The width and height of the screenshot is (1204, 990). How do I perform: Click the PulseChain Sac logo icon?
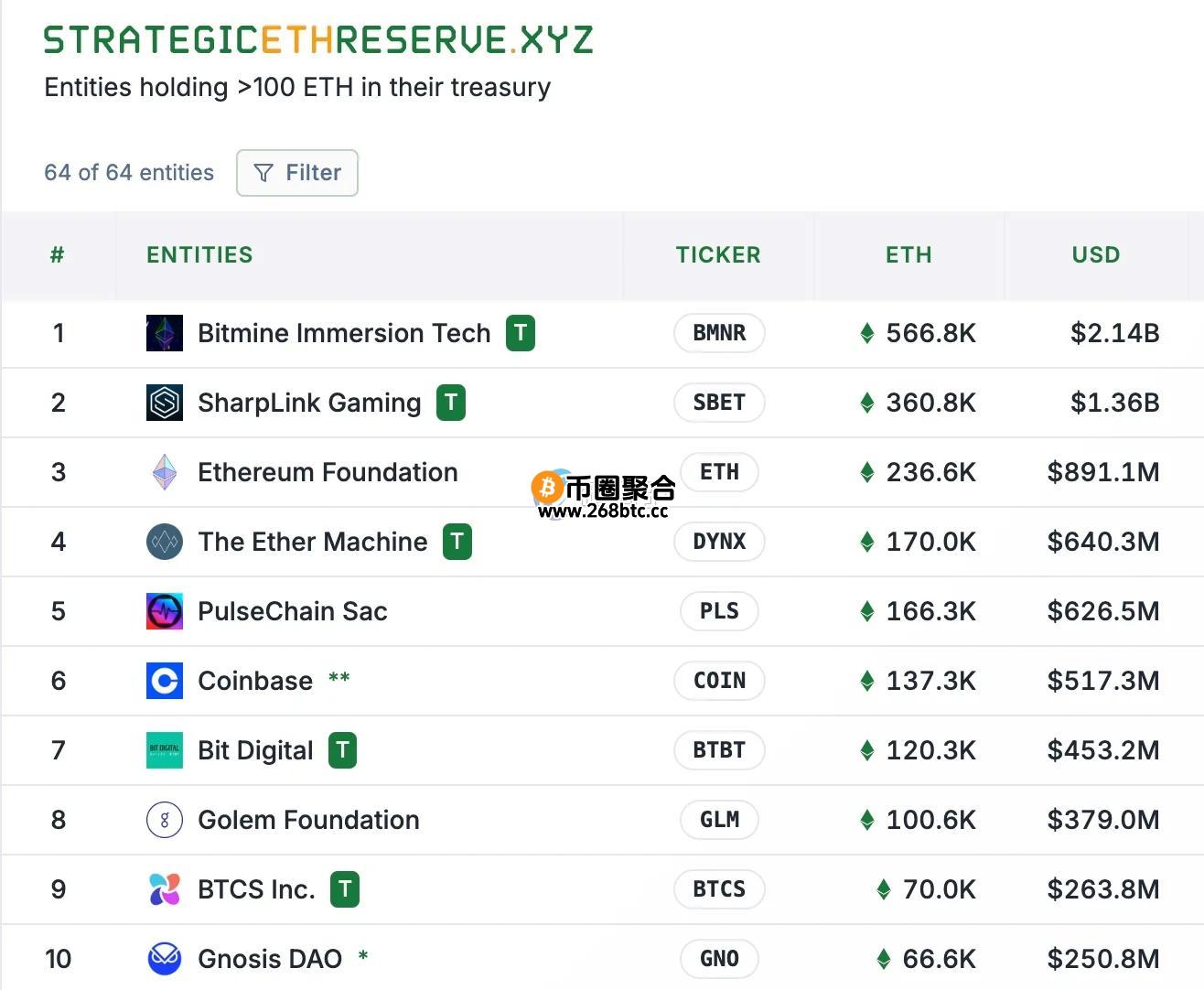point(165,611)
